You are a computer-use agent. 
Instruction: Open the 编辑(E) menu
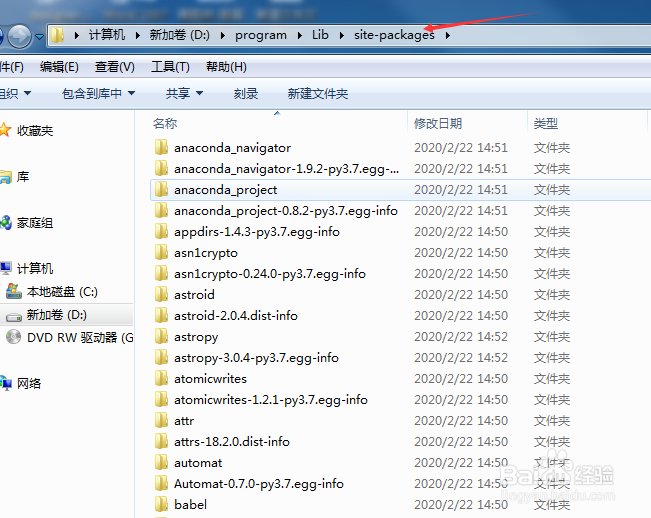point(59,67)
